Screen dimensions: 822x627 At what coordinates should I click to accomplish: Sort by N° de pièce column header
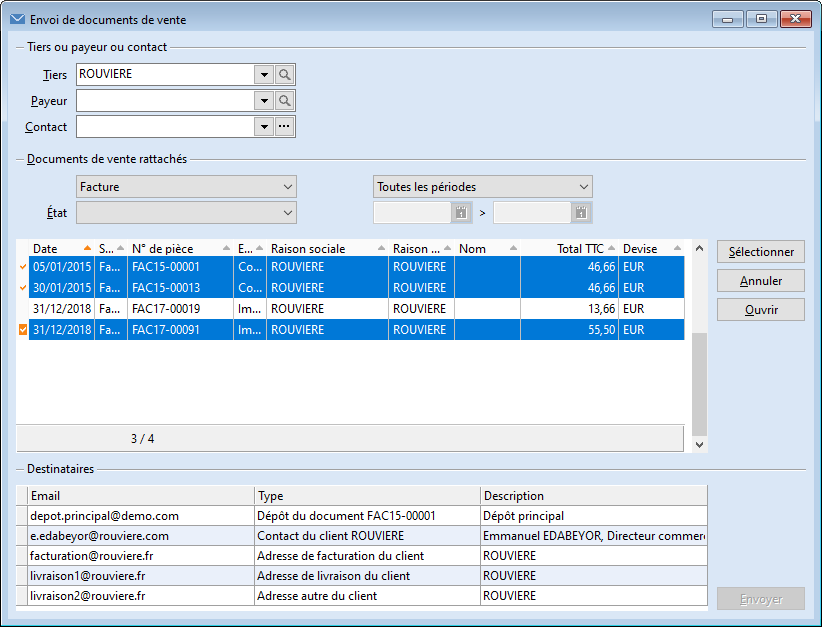pyautogui.click(x=180, y=248)
